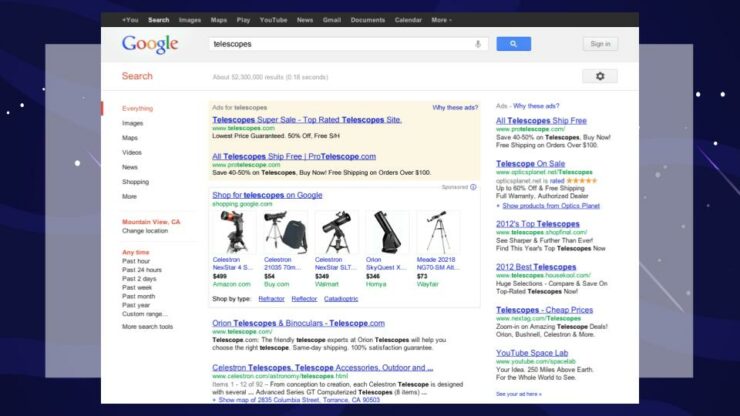Shop by type Reflector link
The image size is (740, 416).
coord(304,298)
